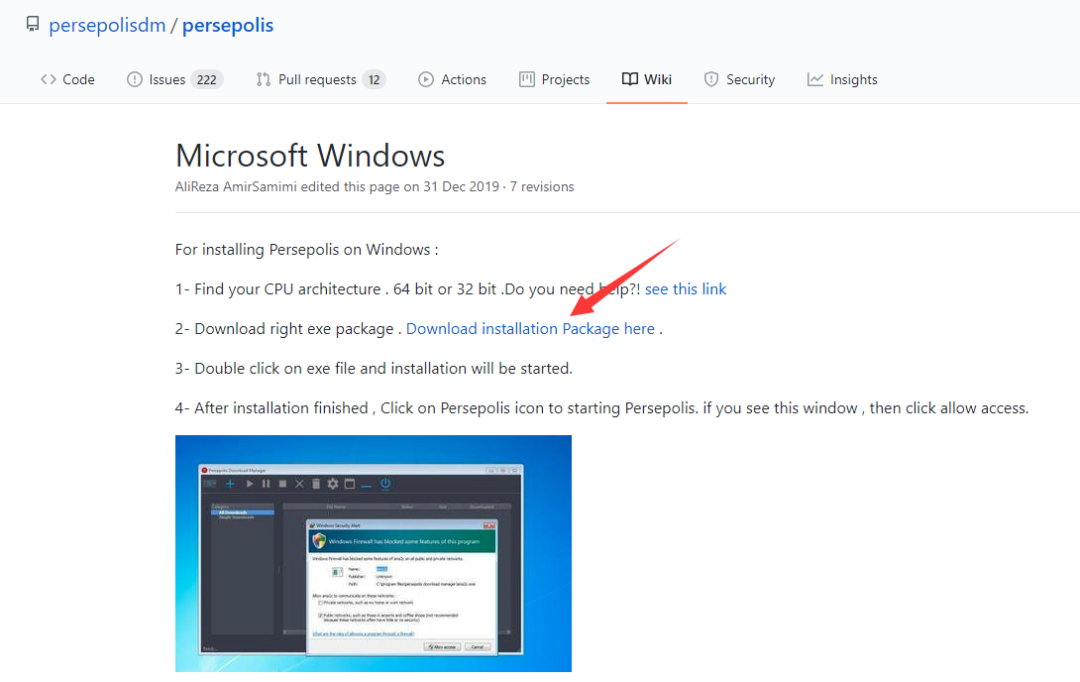Open the Projects tab

(554, 79)
